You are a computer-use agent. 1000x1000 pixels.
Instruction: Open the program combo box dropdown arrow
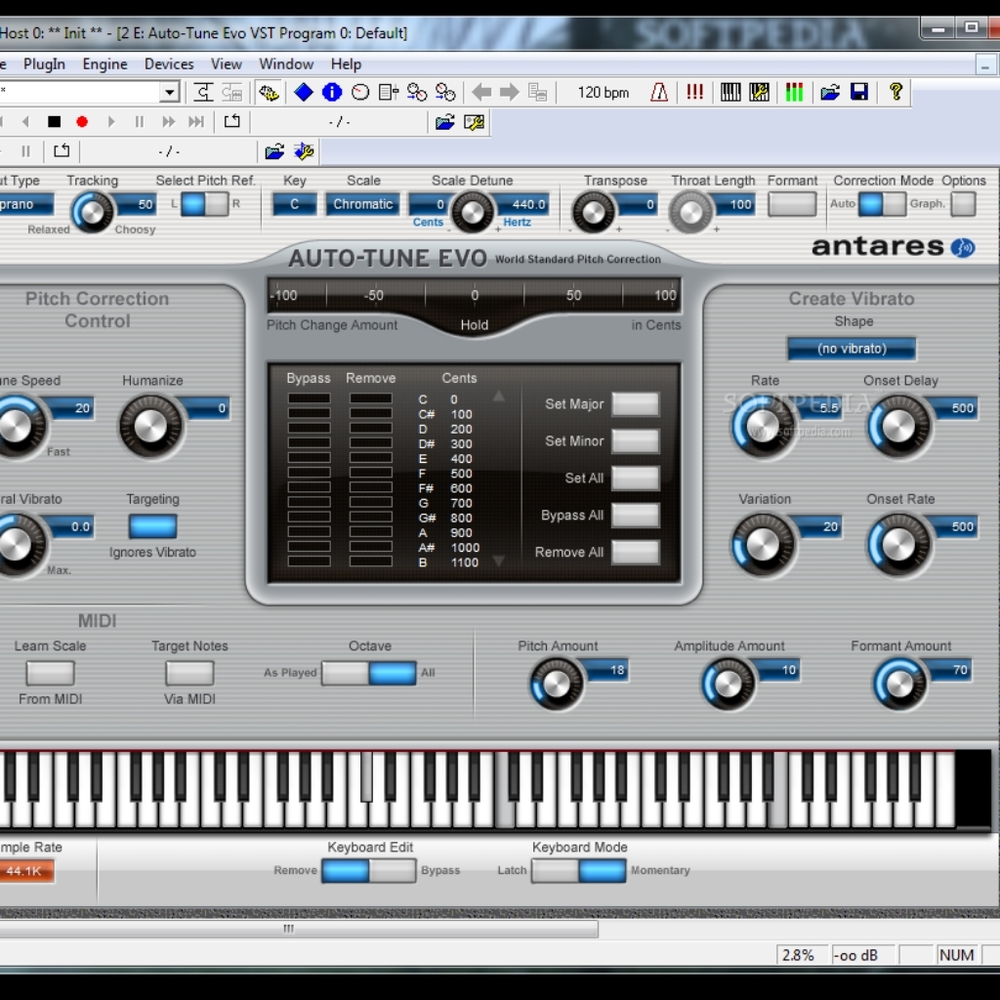[x=169, y=92]
